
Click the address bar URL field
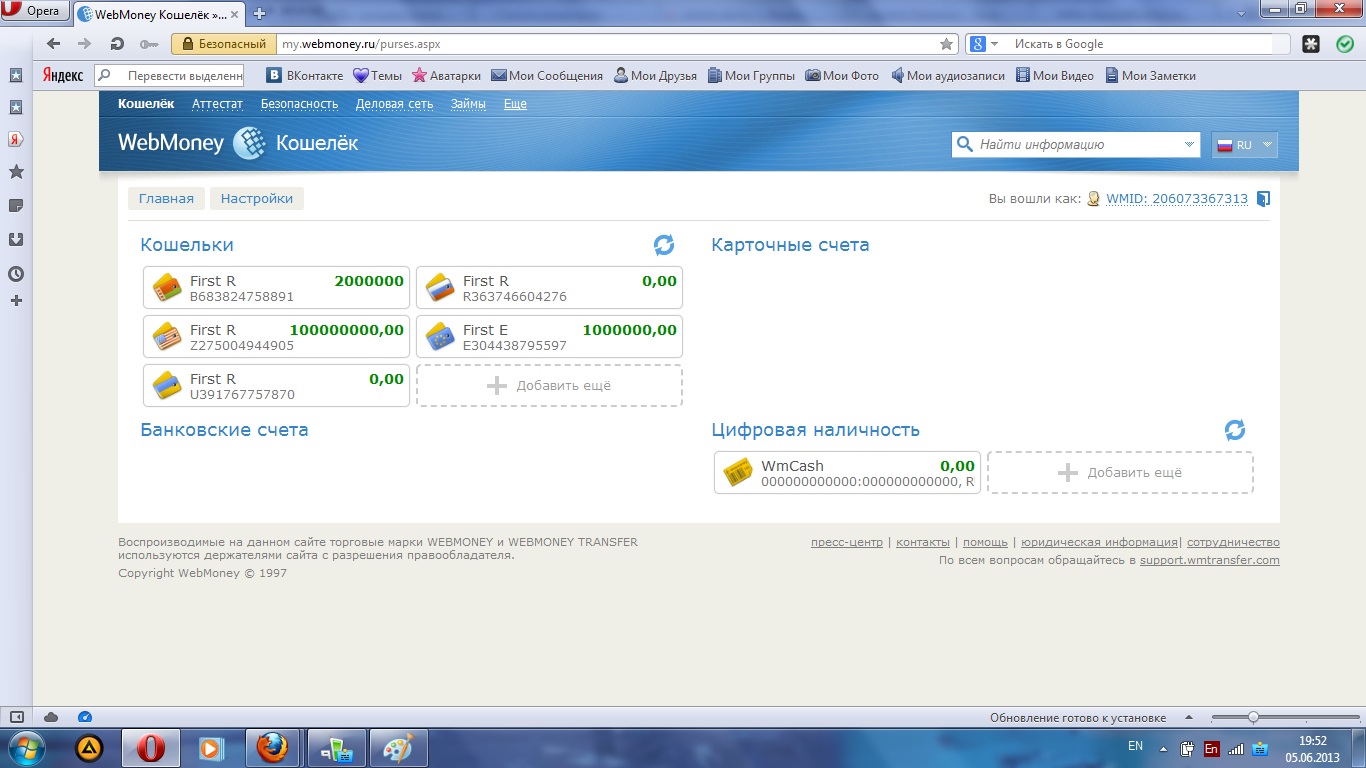point(606,44)
